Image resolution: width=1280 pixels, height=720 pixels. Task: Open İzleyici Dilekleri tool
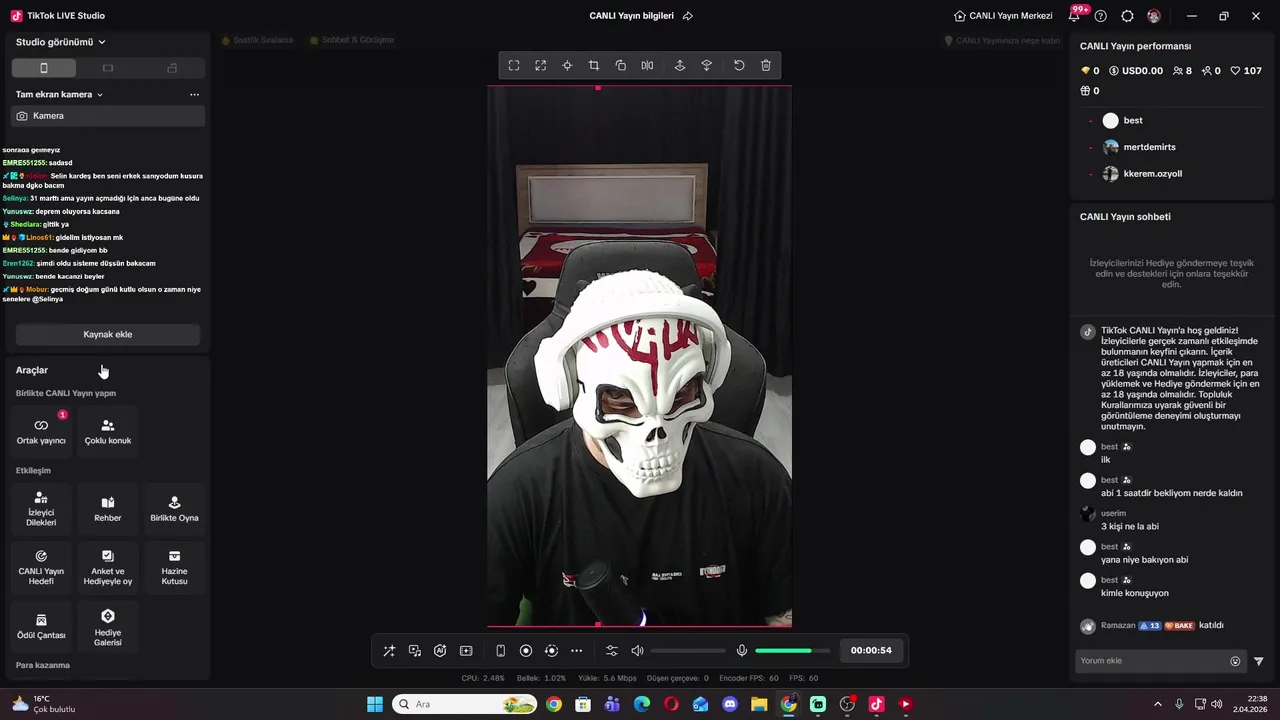pos(41,509)
